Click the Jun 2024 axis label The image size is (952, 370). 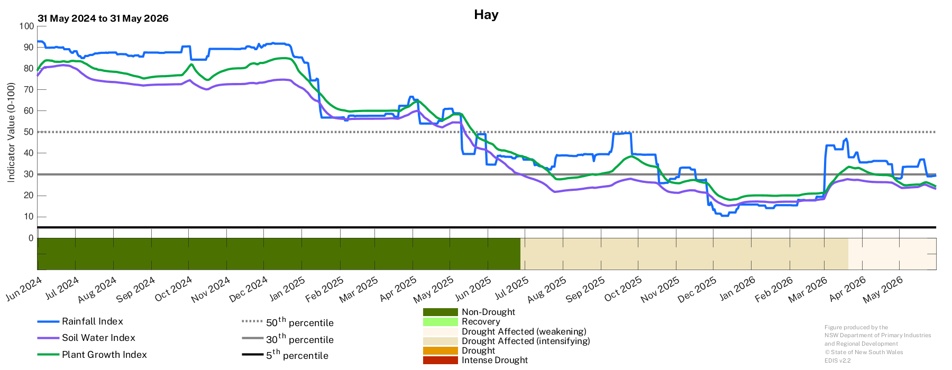coord(23,289)
